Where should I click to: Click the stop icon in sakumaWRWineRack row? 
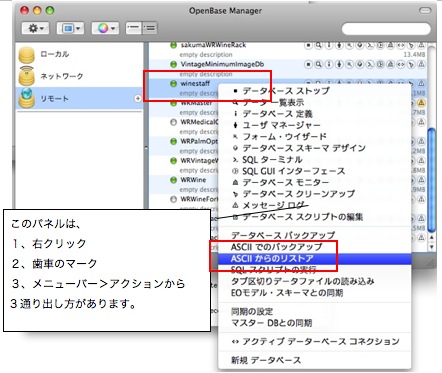[308, 45]
